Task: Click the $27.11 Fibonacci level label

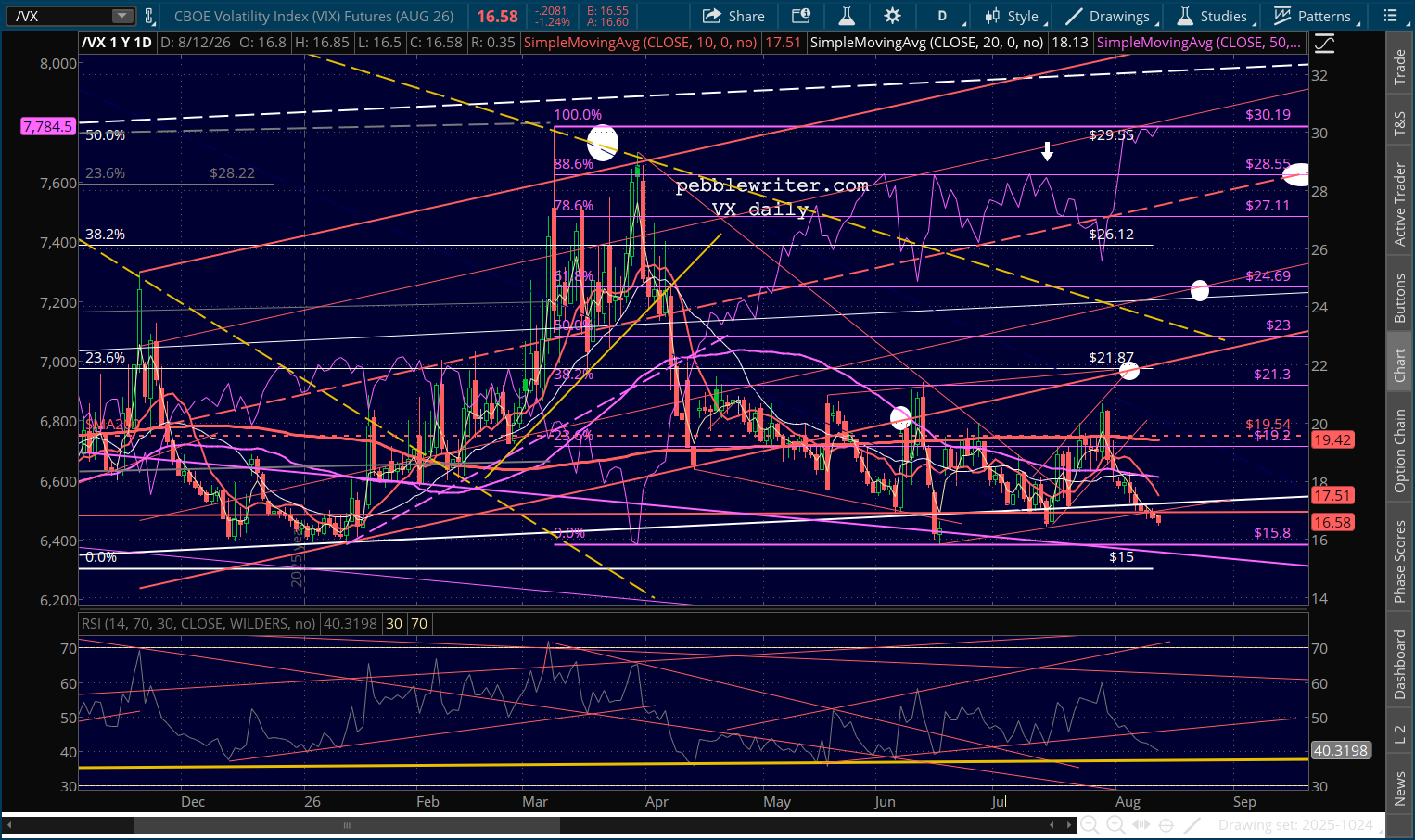Action: click(1268, 206)
